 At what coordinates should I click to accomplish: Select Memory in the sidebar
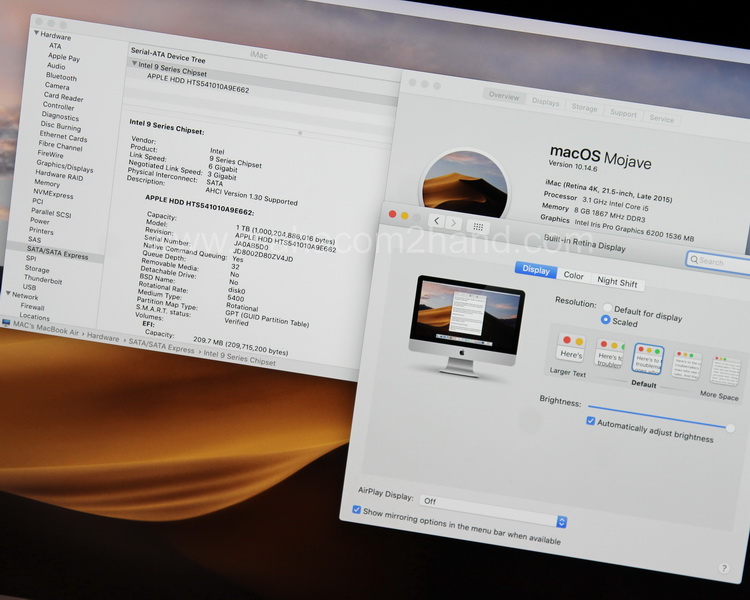click(x=47, y=183)
